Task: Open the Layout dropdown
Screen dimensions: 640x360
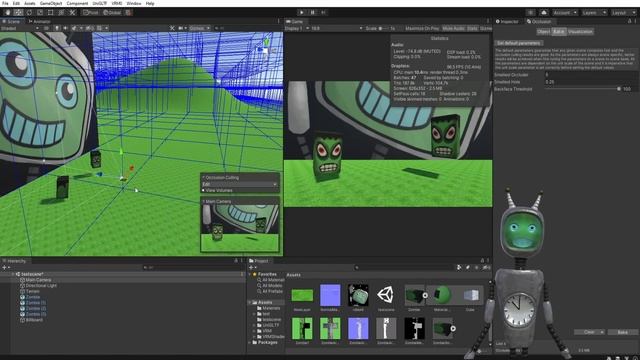Action: point(623,13)
